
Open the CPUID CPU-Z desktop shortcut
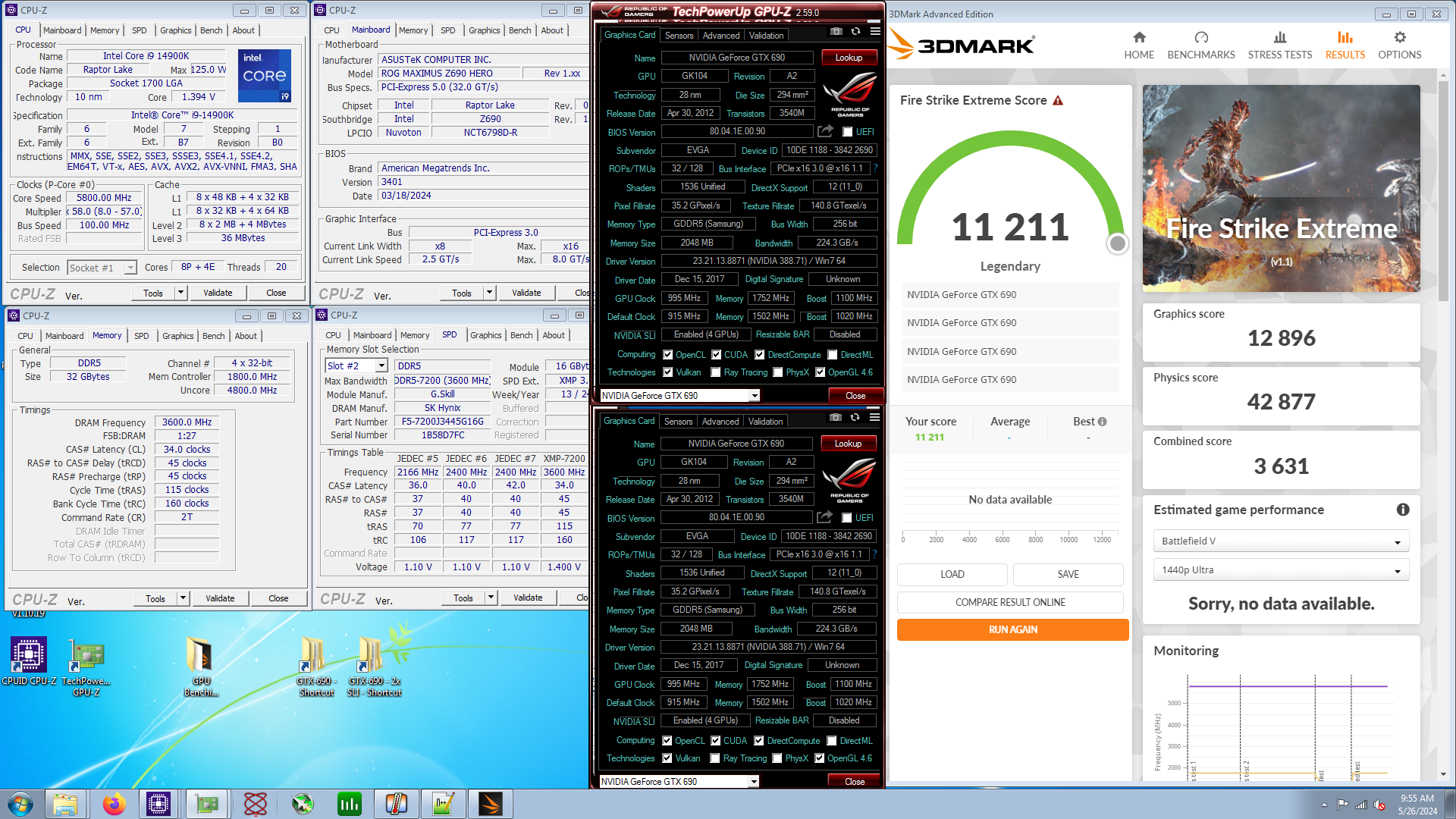29,661
